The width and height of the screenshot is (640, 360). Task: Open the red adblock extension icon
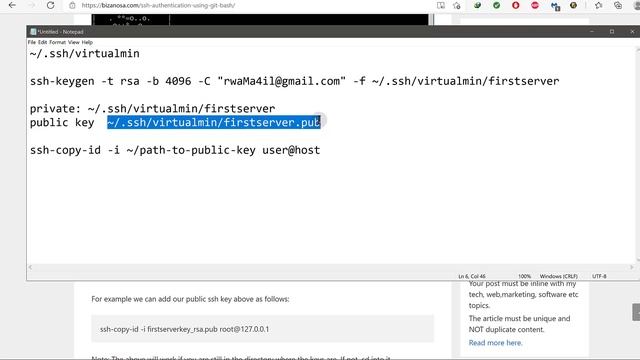(x=535, y=5)
